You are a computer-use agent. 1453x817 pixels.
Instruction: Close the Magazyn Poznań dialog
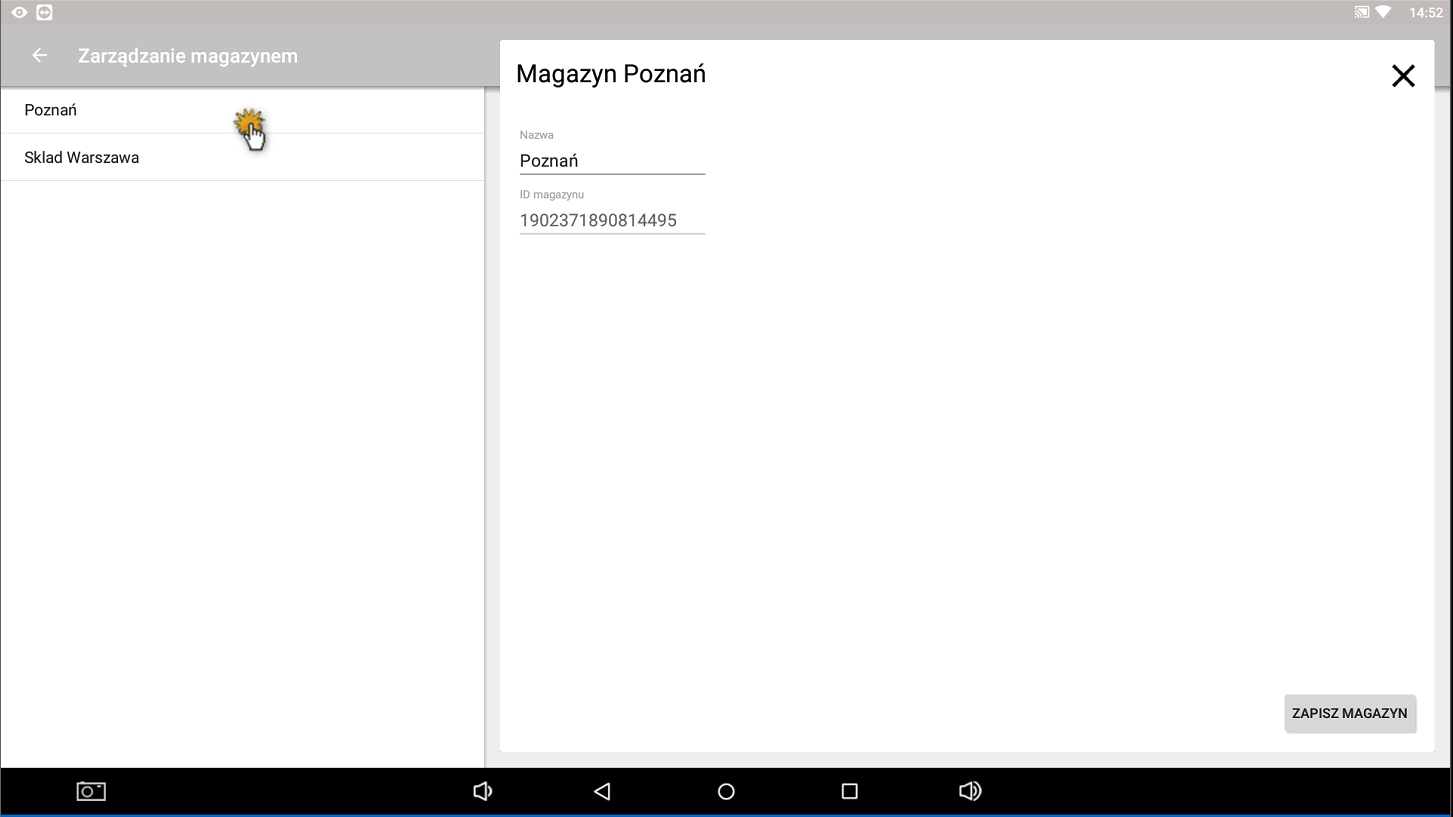click(1403, 76)
